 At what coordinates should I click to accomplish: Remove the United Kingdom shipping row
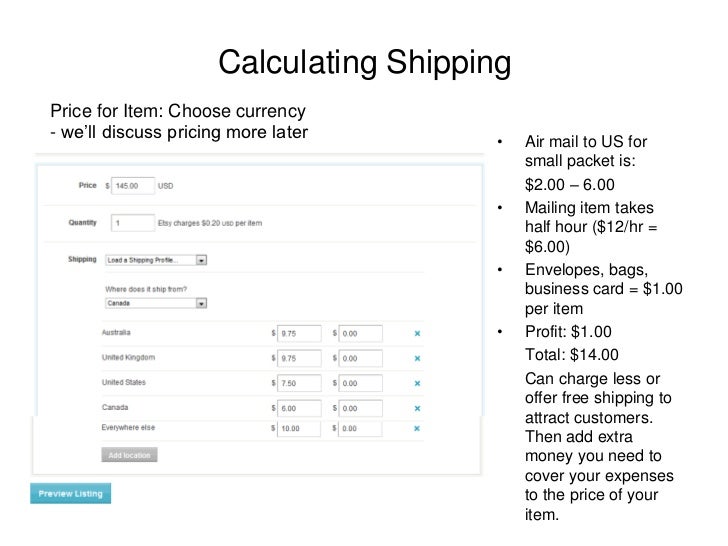point(417,358)
